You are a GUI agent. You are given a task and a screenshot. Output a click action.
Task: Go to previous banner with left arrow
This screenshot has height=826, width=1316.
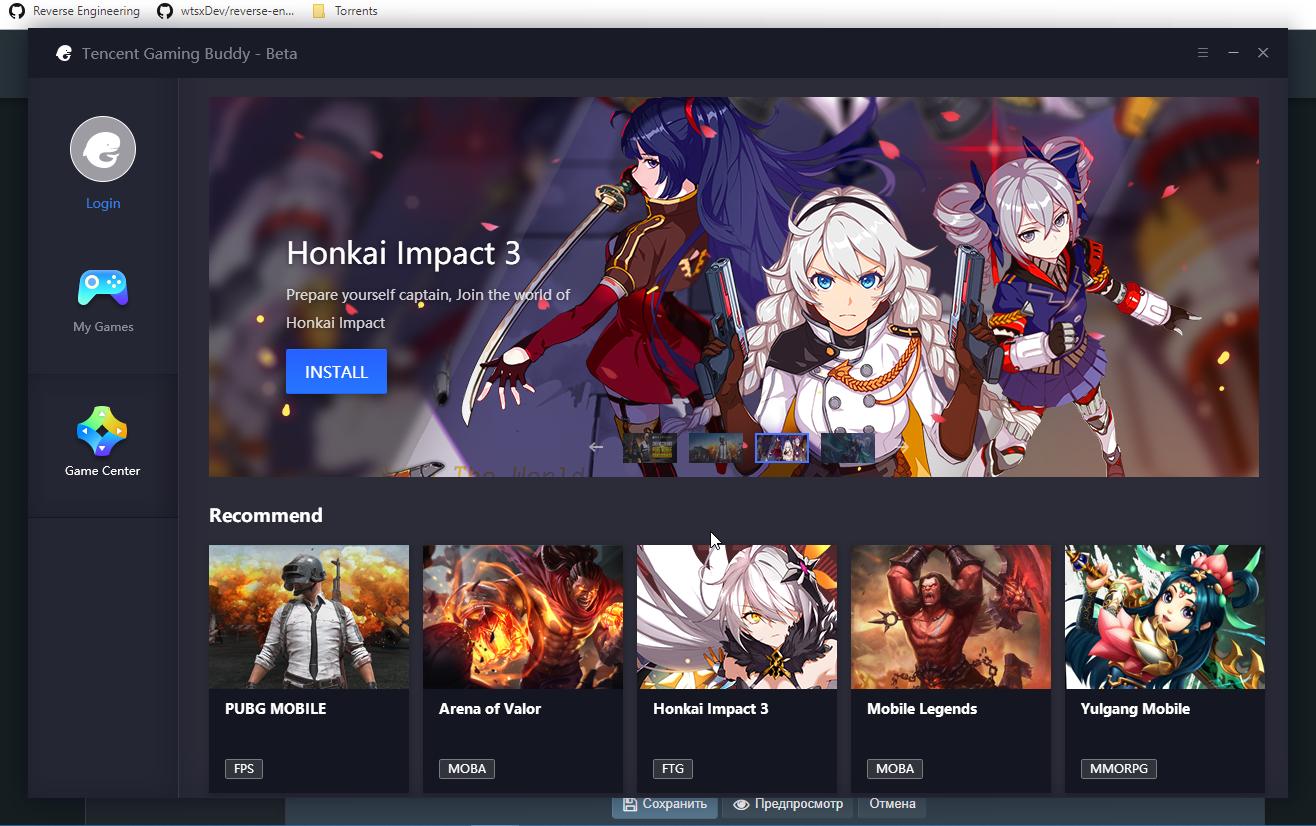(x=596, y=447)
